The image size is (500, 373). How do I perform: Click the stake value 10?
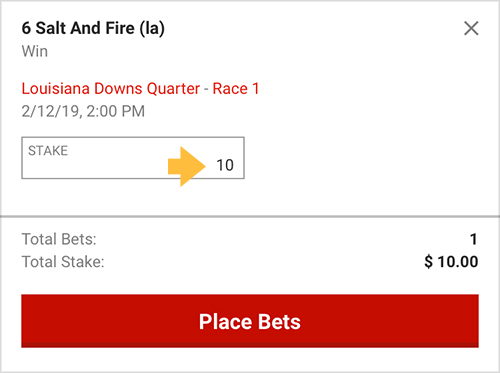[225, 165]
